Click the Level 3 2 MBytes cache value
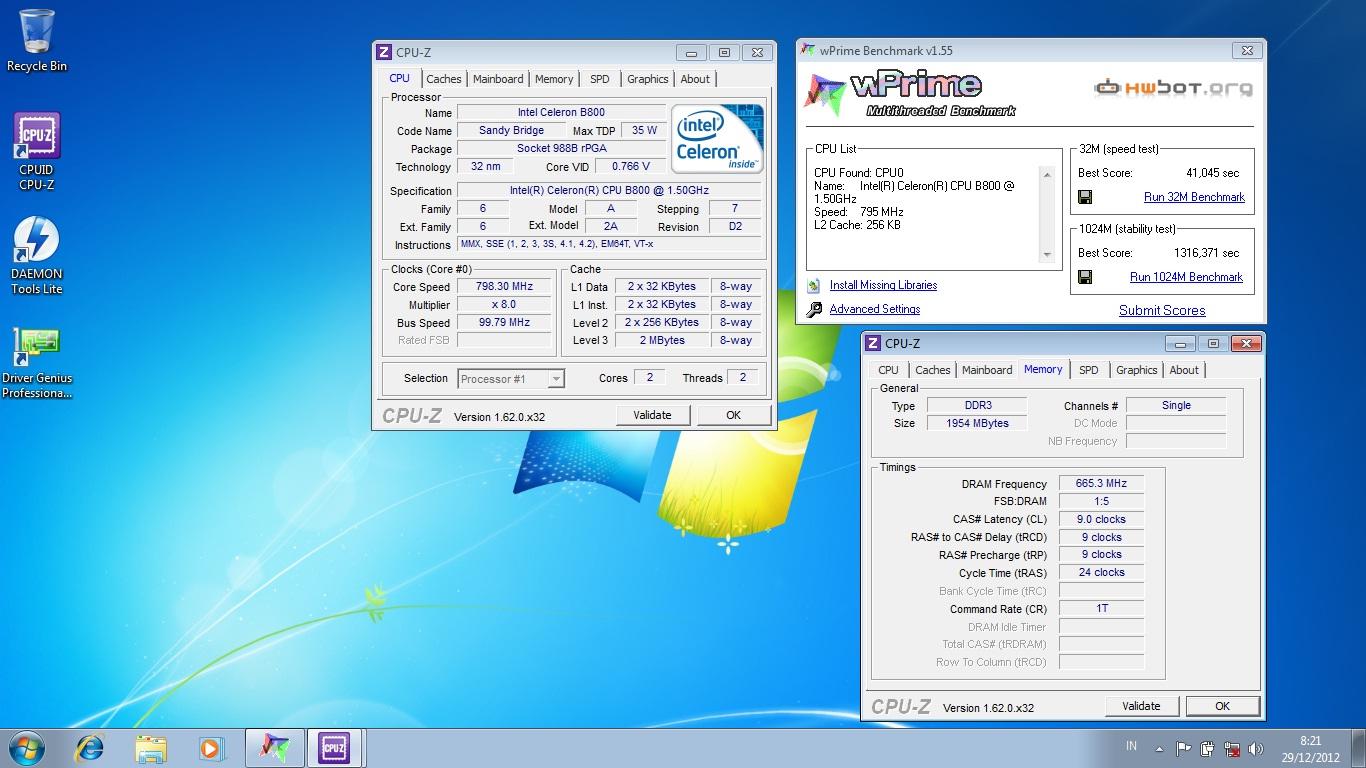Screen dimensions: 1366x768 (x=662, y=341)
